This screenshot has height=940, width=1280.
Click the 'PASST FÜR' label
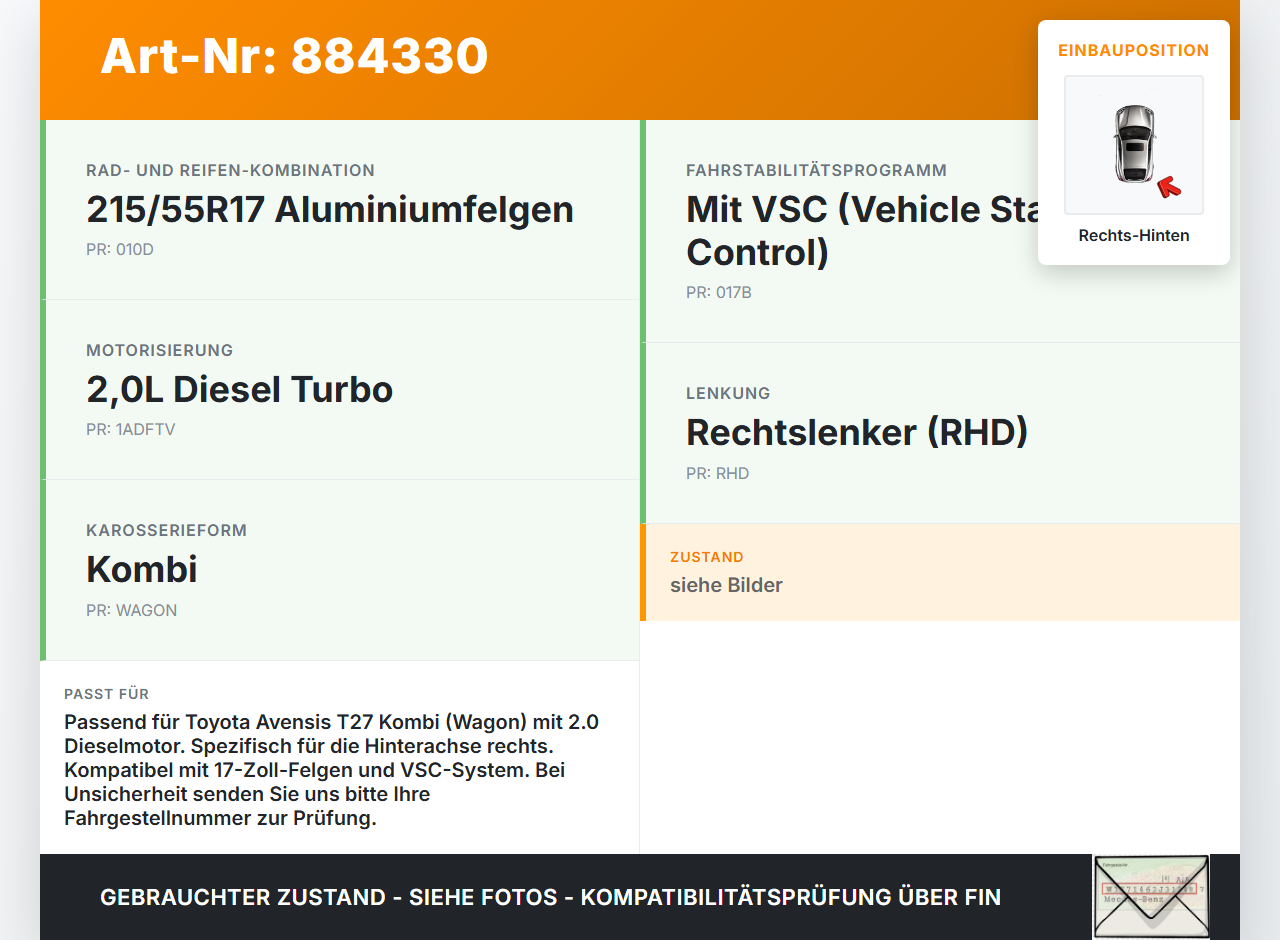click(x=107, y=694)
